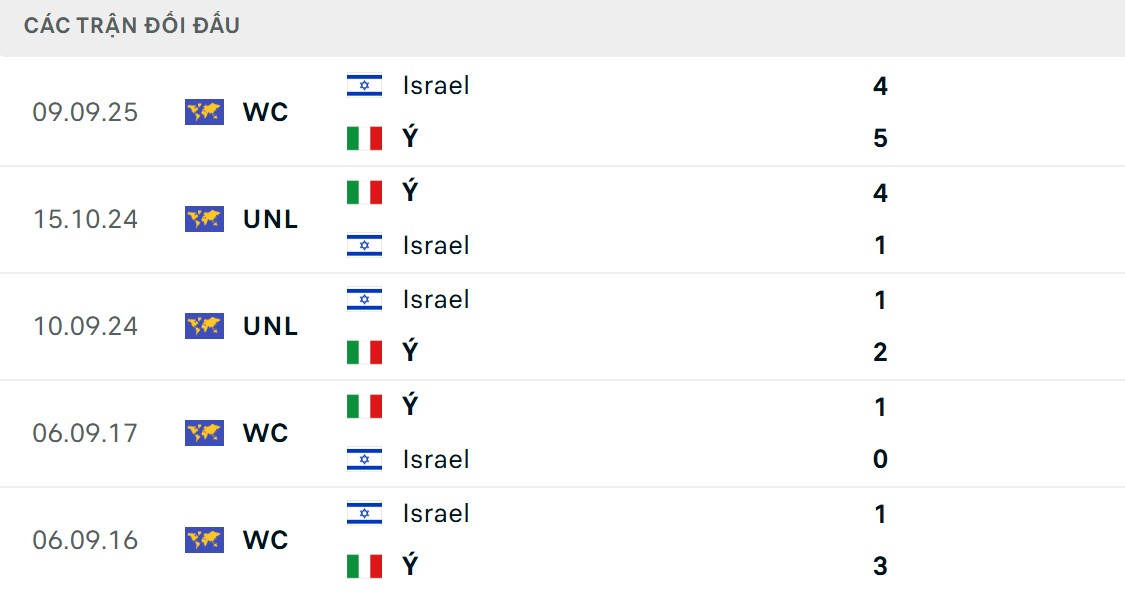Click the Italy flag icon in the 09.09.25 match
This screenshot has width=1125, height=592.
[363, 138]
